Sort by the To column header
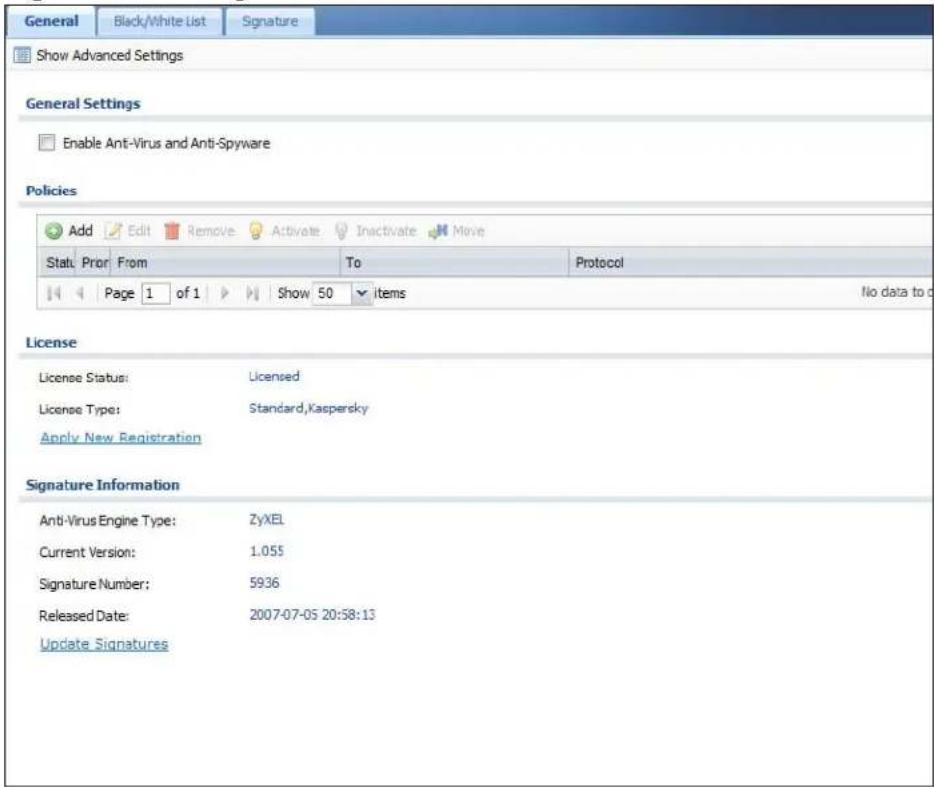Image resolution: width=934 pixels, height=787 pixels. [x=454, y=263]
